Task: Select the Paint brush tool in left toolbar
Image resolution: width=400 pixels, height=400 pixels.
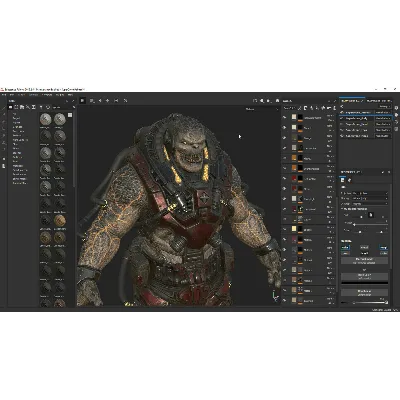Action: coord(4,108)
